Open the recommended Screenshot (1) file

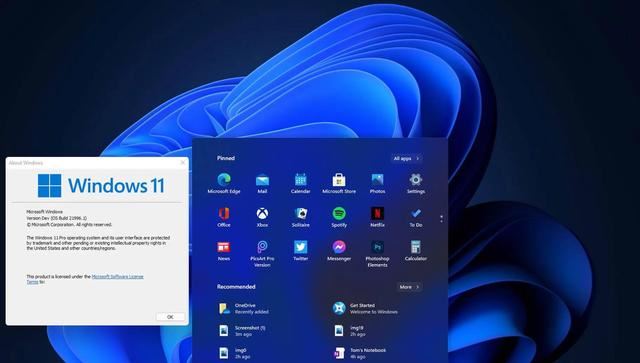click(242, 331)
